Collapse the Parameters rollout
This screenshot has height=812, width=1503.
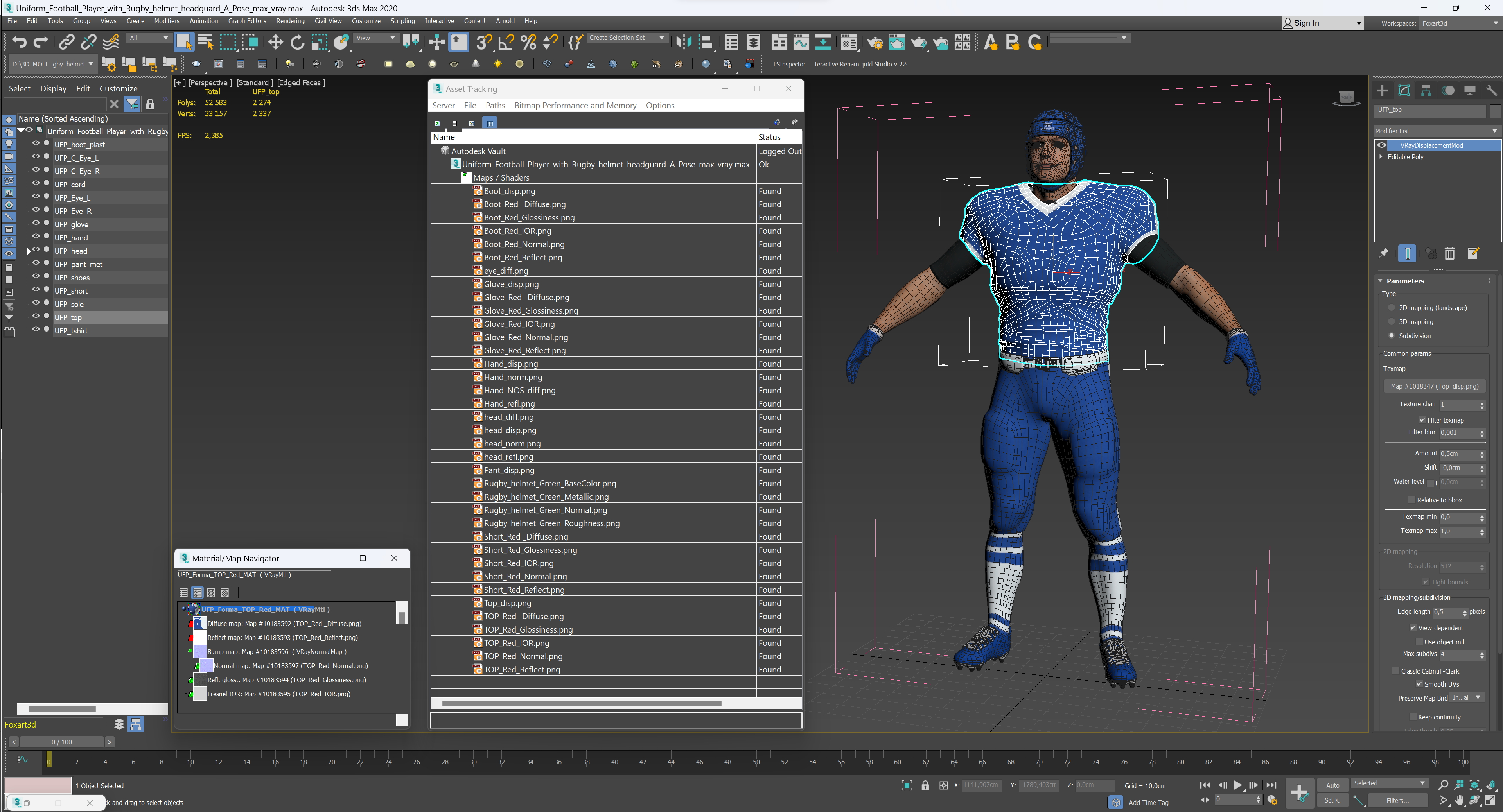tap(1381, 281)
